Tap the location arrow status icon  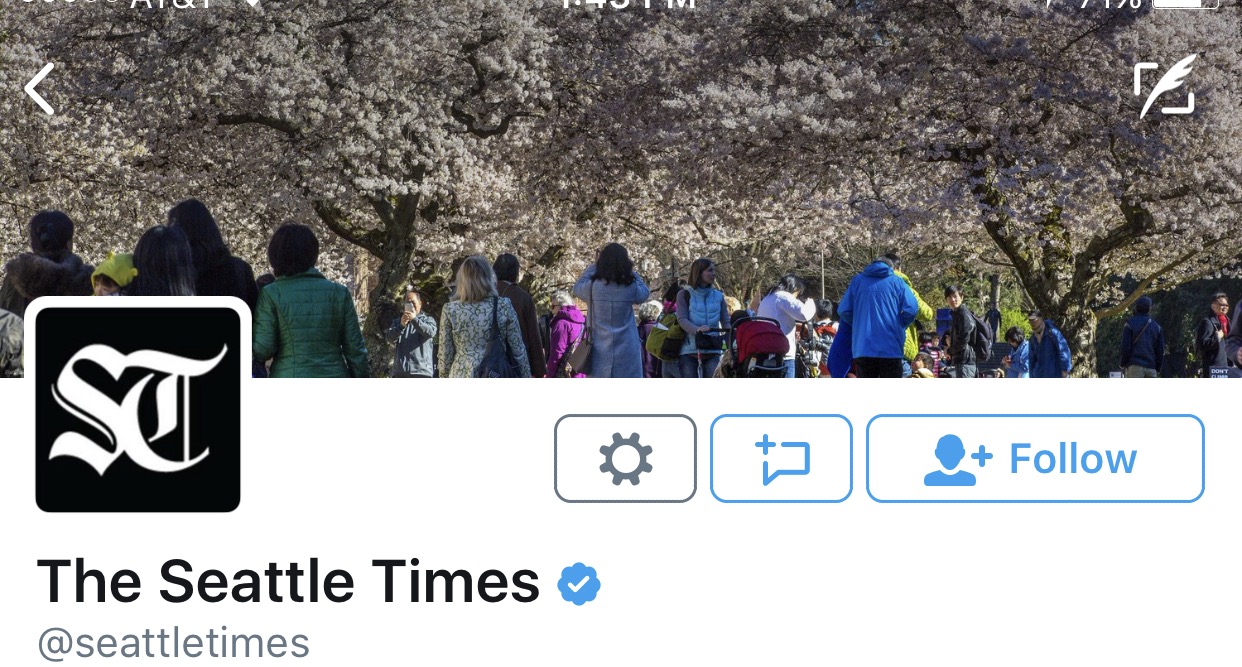[x=1050, y=3]
